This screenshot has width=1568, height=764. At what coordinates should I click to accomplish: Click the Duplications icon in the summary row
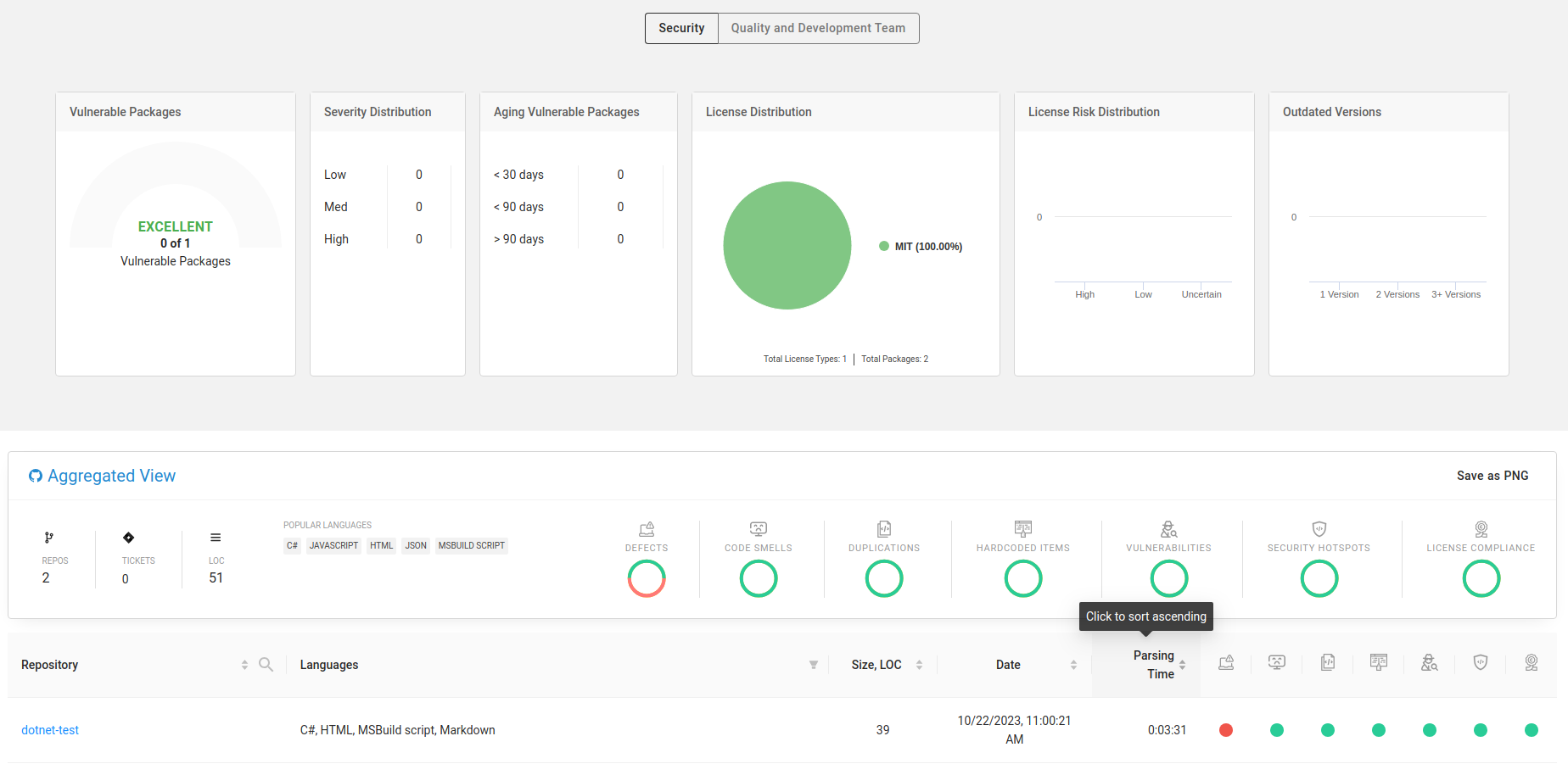(884, 529)
